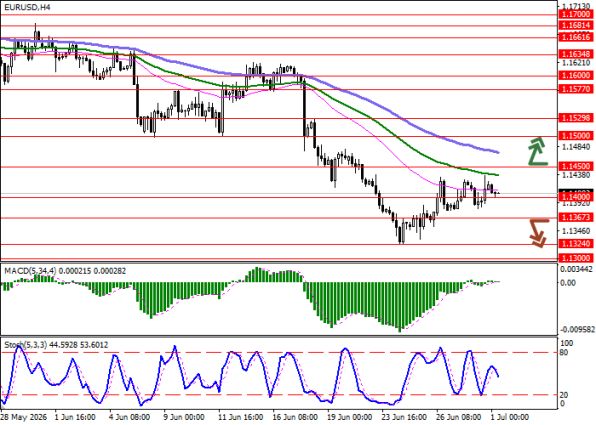Image resolution: width=596 pixels, height=425 pixels.
Task: Click the 4 Jun 08:00 time label
Action: tap(130, 417)
